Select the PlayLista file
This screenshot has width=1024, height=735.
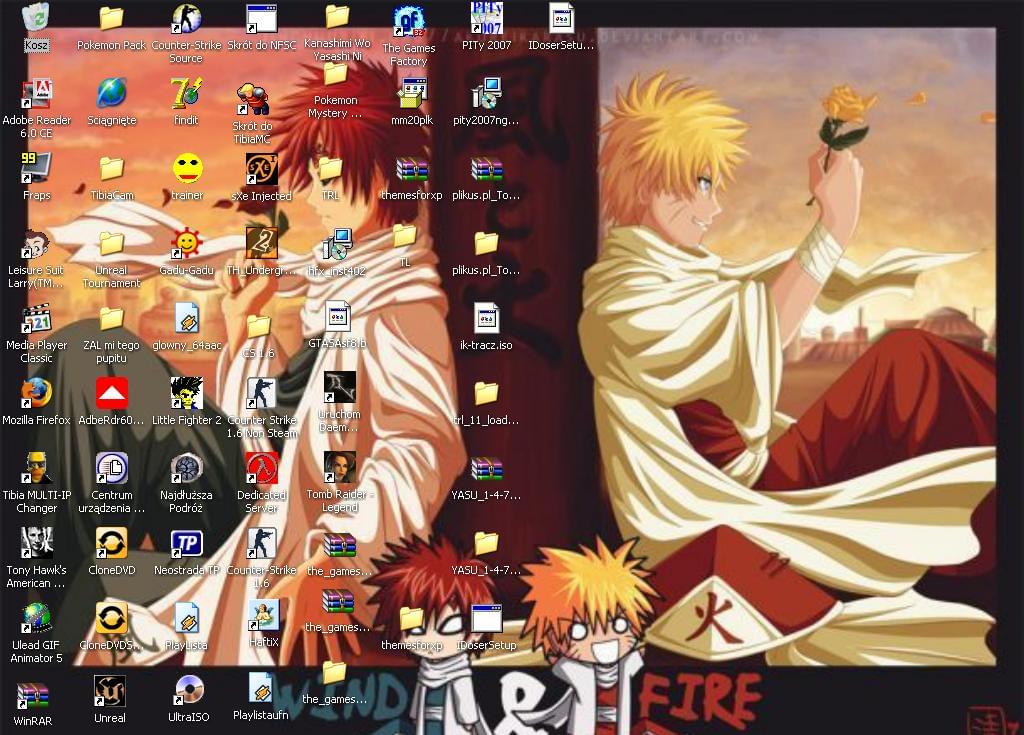coord(187,618)
